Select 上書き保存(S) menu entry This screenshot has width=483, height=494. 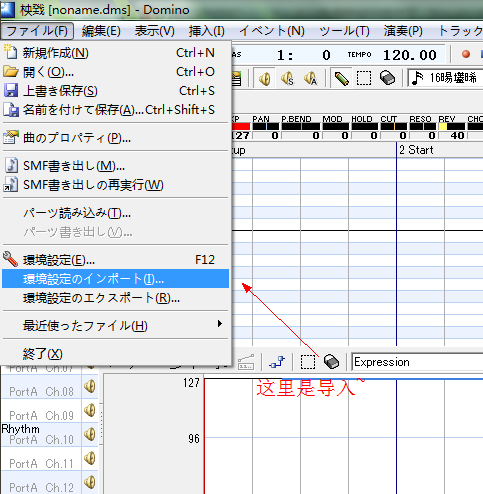click(115, 91)
